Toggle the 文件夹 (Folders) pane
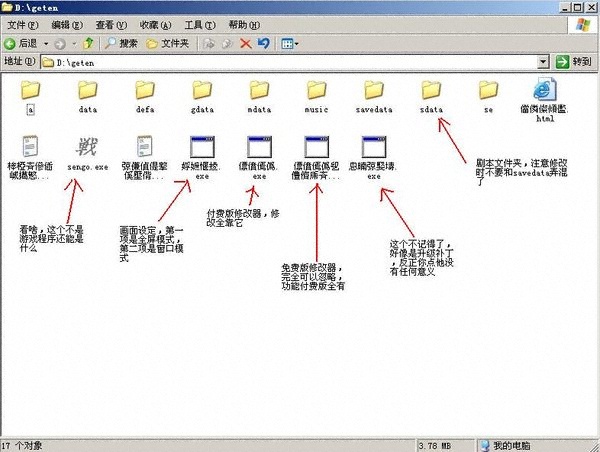Viewport: 600px width, 452px height. tap(166, 44)
